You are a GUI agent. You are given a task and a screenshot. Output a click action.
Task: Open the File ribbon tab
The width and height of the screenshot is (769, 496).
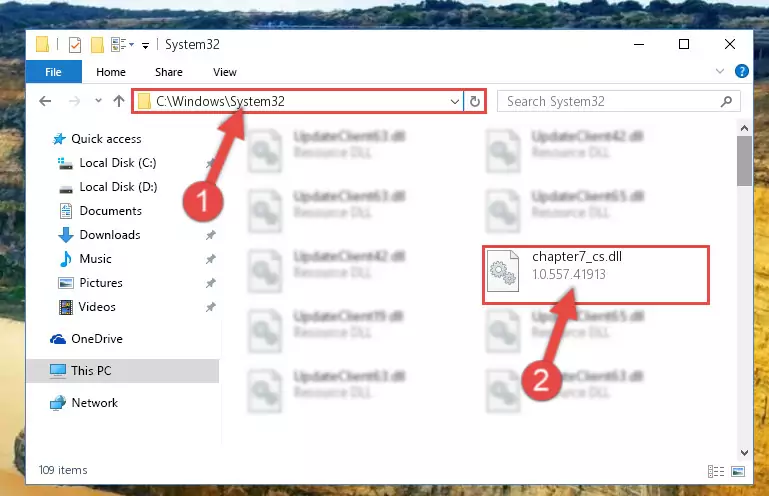tap(53, 72)
